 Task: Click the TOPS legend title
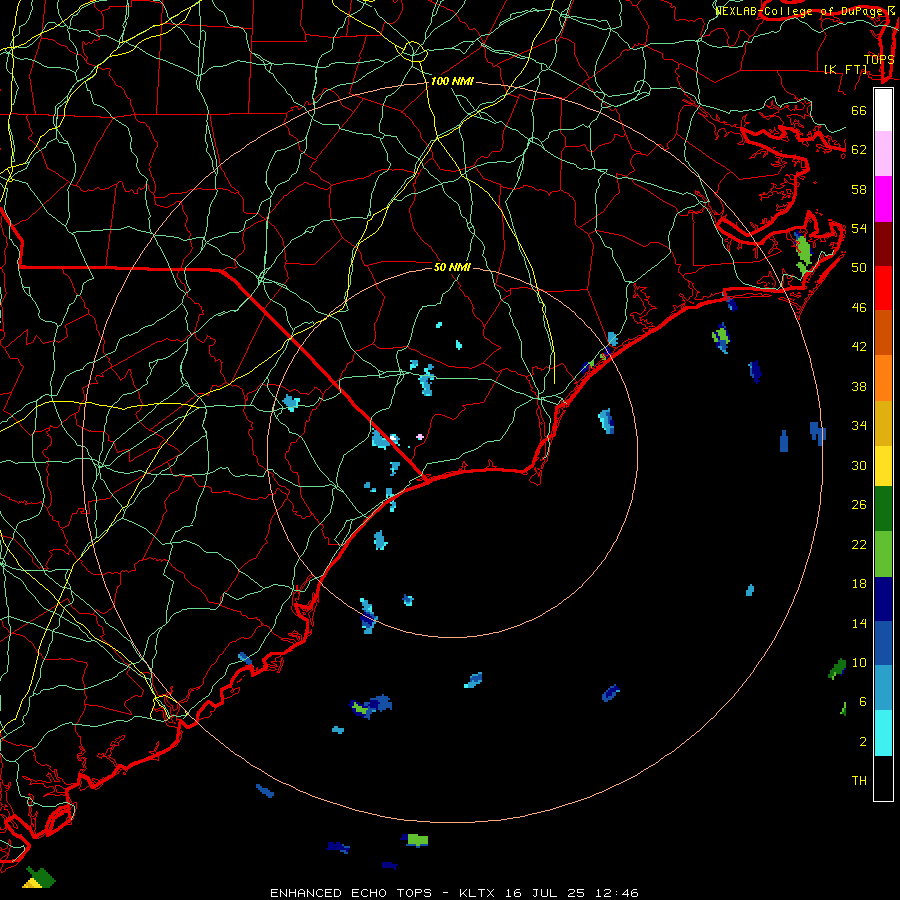[879, 59]
